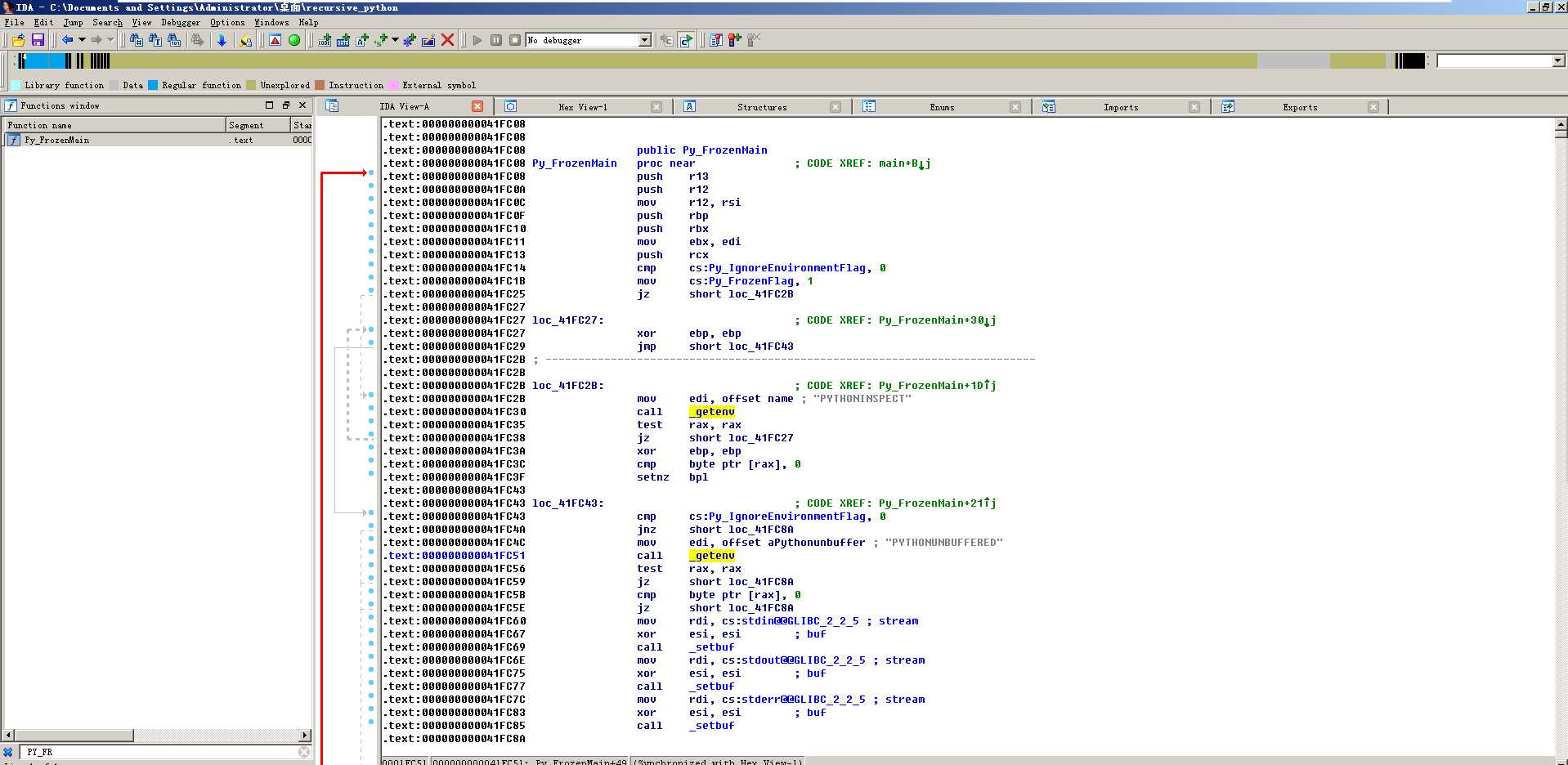Maximize the Functions window panel
This screenshot has width=1568, height=765.
tap(269, 105)
